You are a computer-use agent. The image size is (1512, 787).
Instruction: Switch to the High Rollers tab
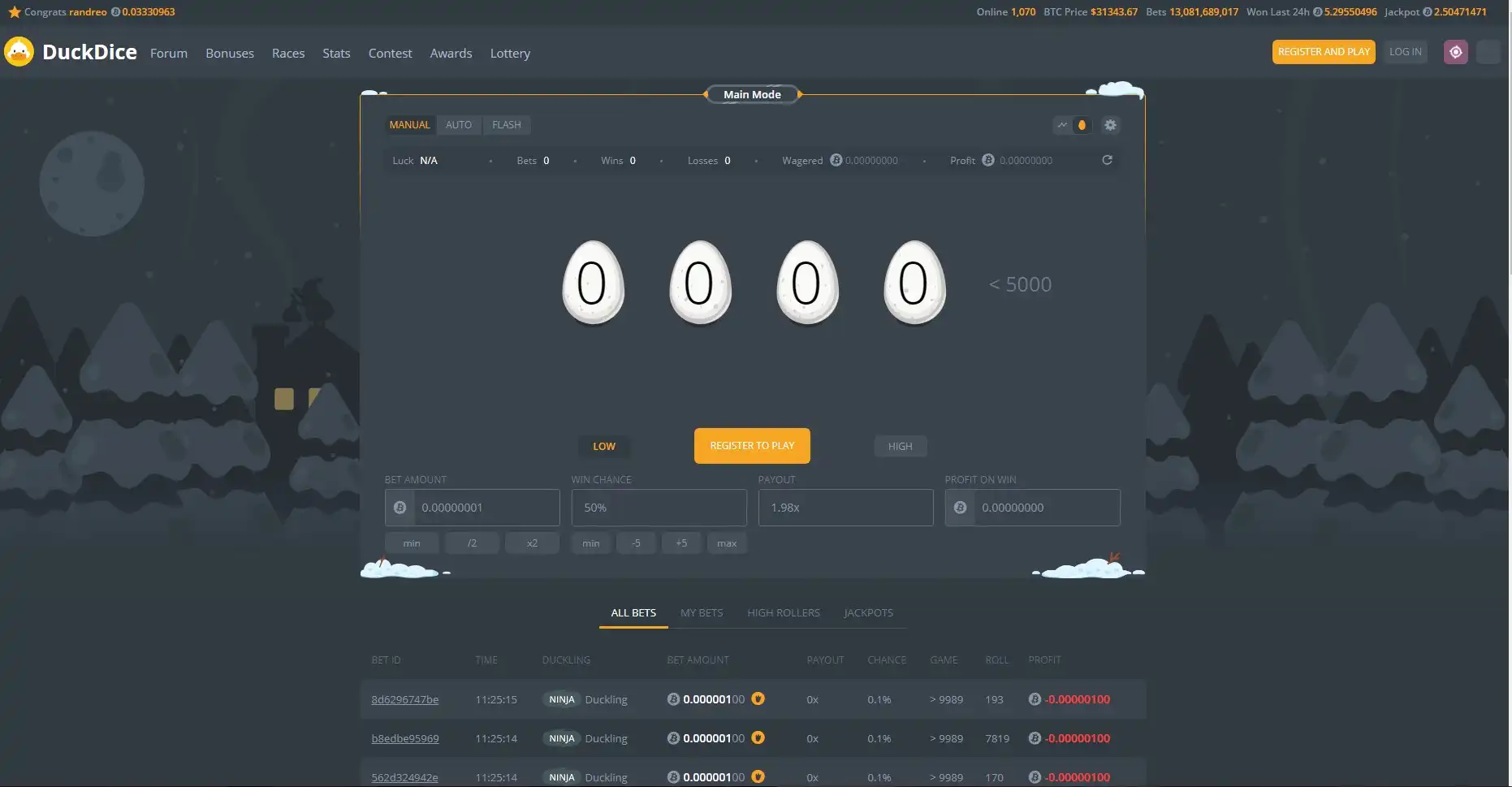(784, 613)
